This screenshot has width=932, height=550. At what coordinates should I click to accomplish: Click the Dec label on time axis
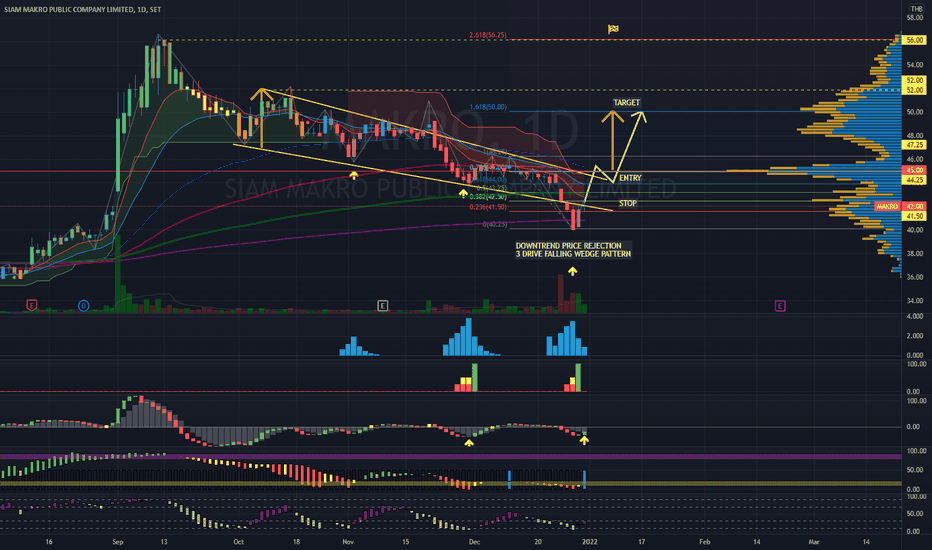click(x=474, y=542)
